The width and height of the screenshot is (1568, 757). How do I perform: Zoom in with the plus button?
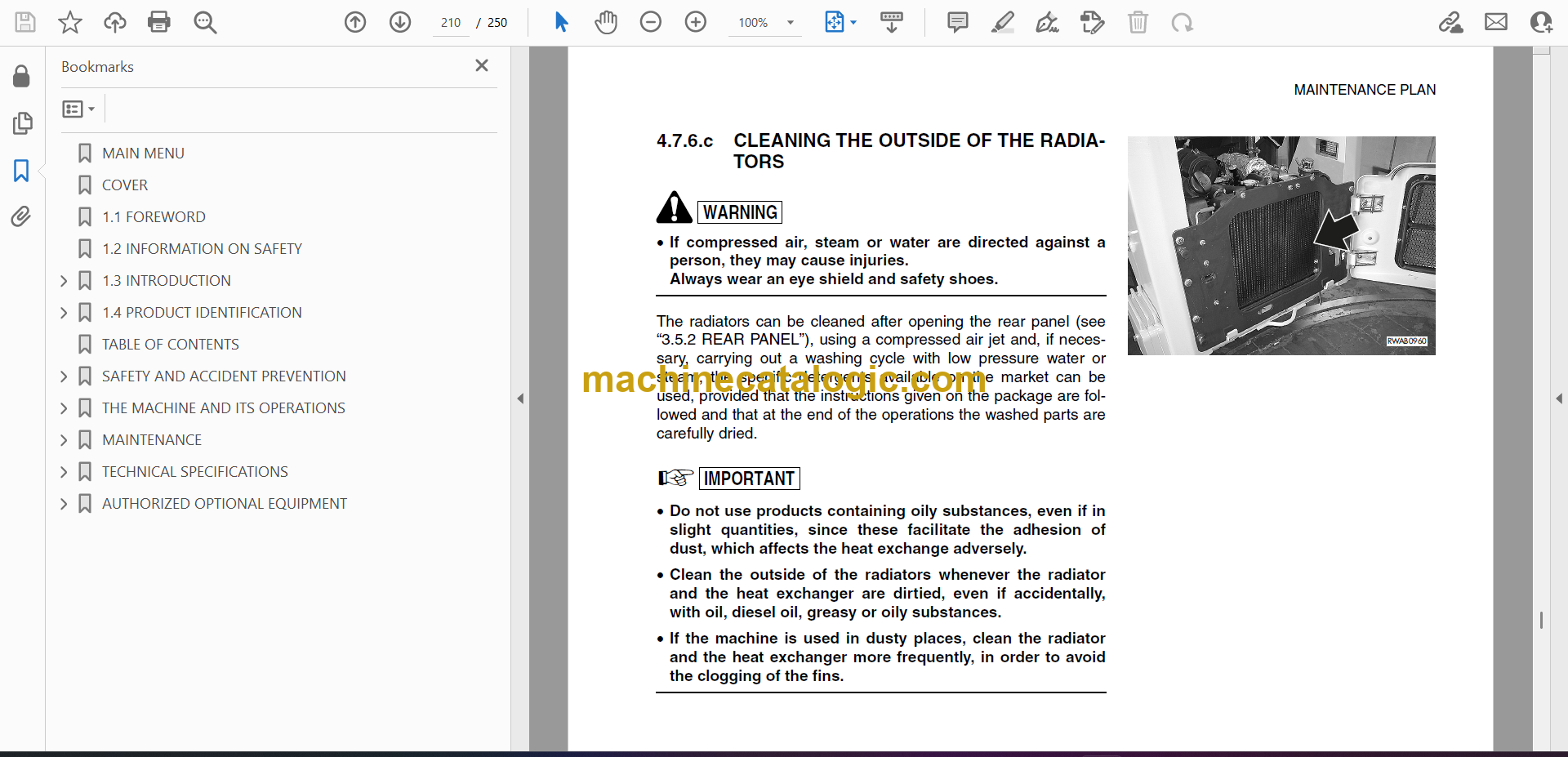(x=696, y=22)
